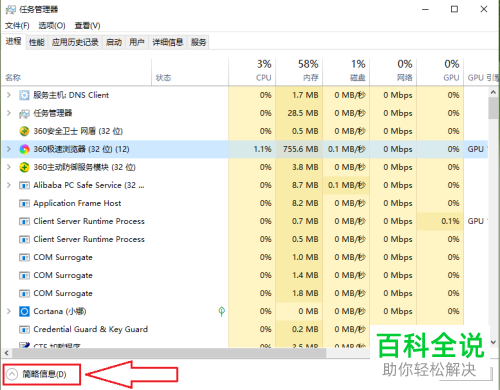
Task: Switch to the 详细信息 tab
Action: [168, 42]
